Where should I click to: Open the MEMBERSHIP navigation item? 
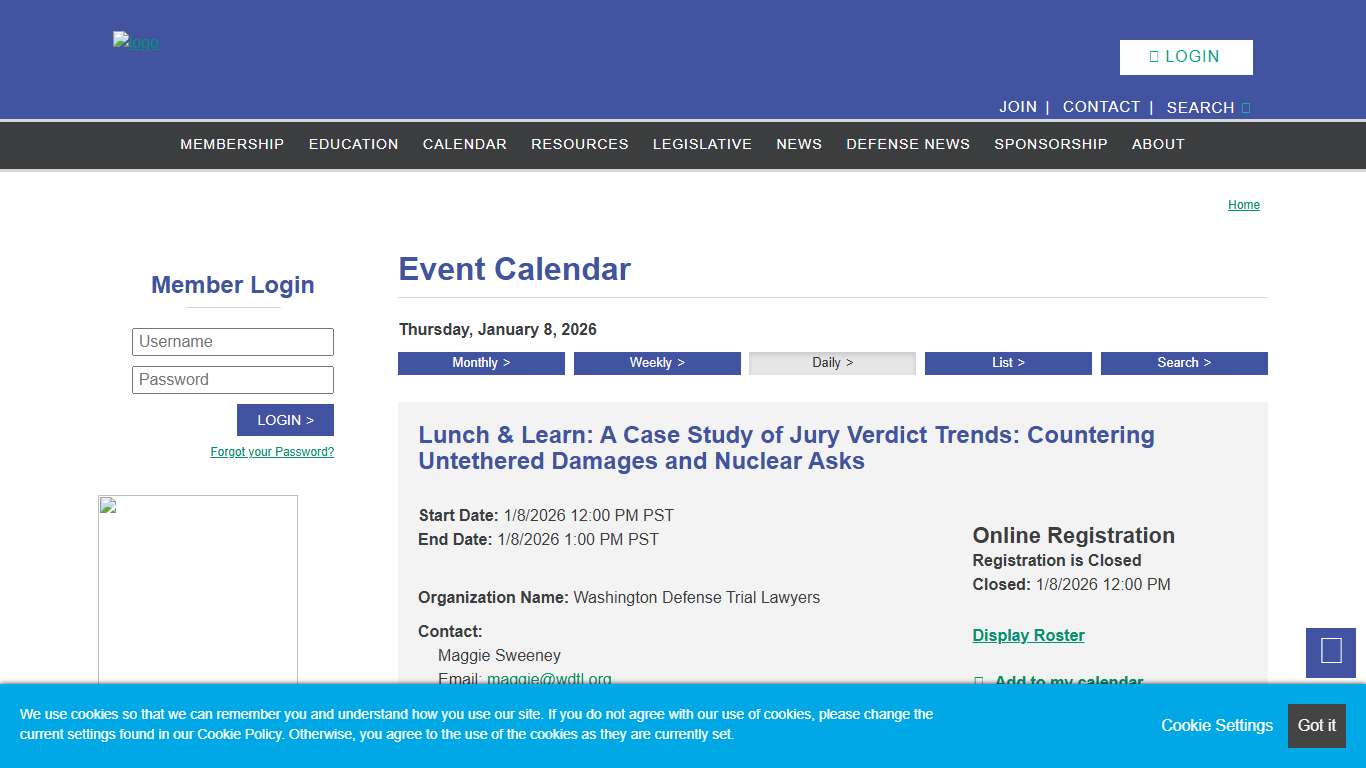click(232, 145)
